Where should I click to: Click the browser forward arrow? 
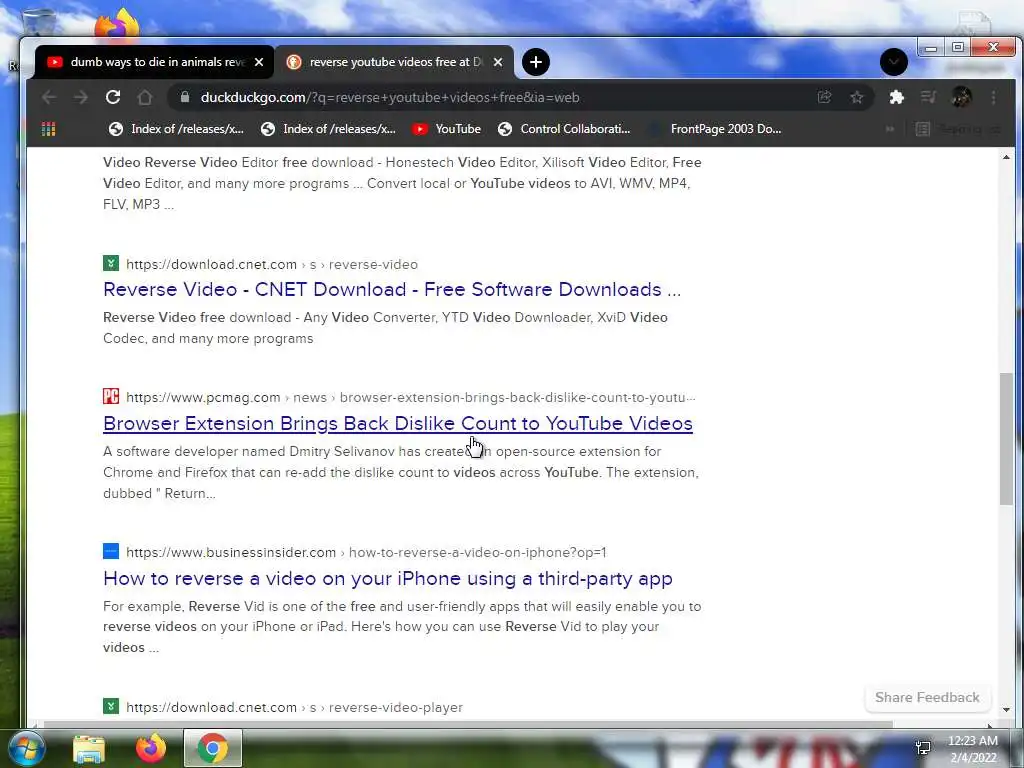pos(81,97)
